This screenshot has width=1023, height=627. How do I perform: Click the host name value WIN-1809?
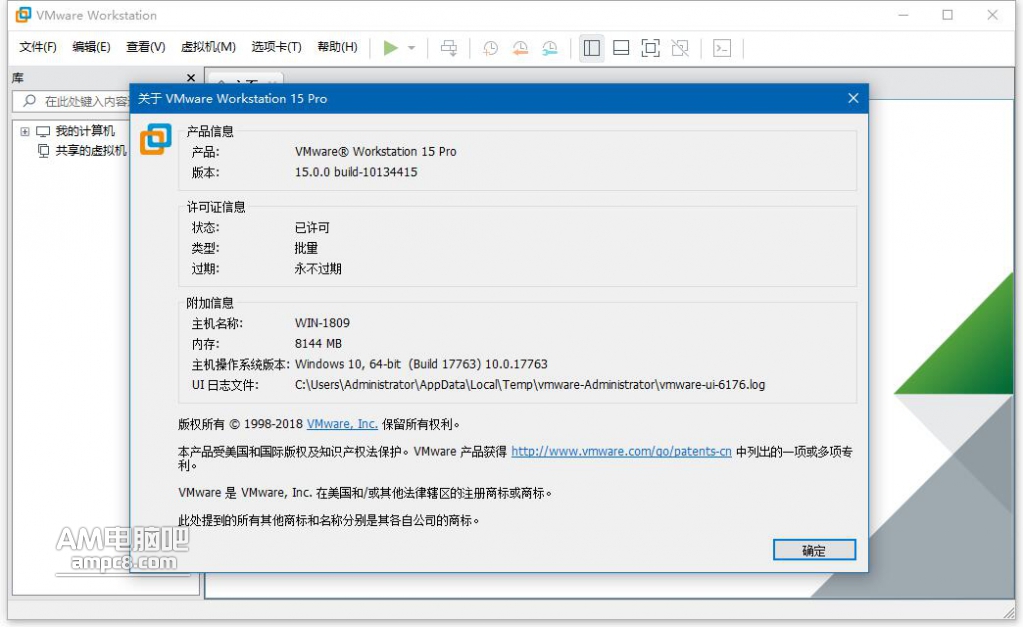click(322, 323)
